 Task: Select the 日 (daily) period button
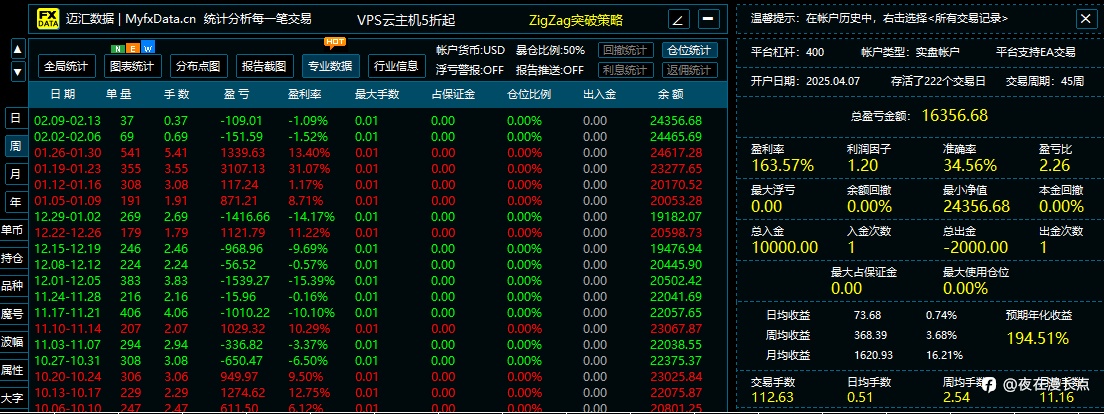(x=15, y=118)
